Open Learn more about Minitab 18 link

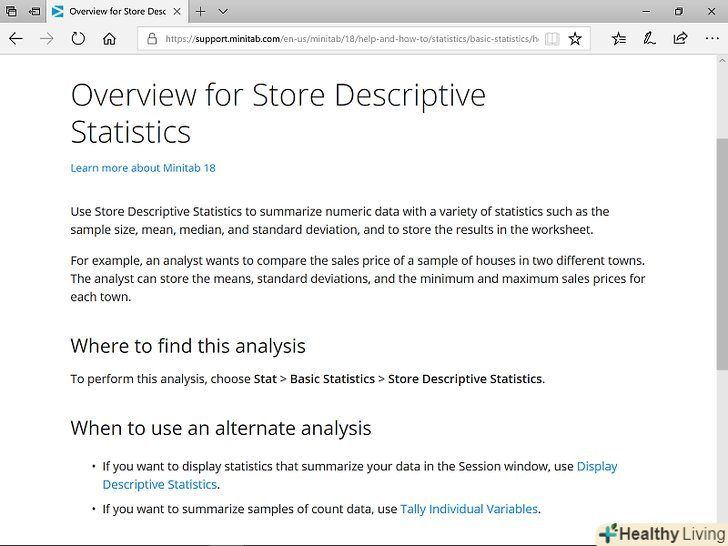[143, 168]
